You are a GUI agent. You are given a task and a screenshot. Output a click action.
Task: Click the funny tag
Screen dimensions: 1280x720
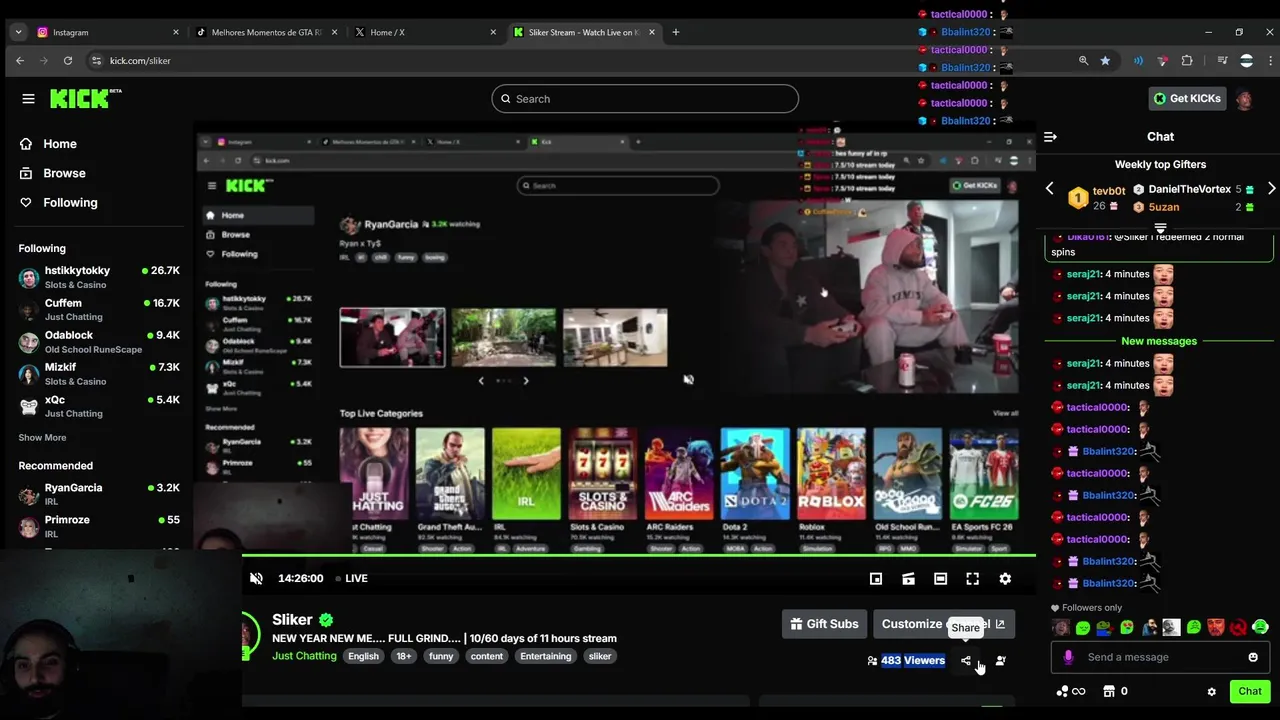point(441,656)
